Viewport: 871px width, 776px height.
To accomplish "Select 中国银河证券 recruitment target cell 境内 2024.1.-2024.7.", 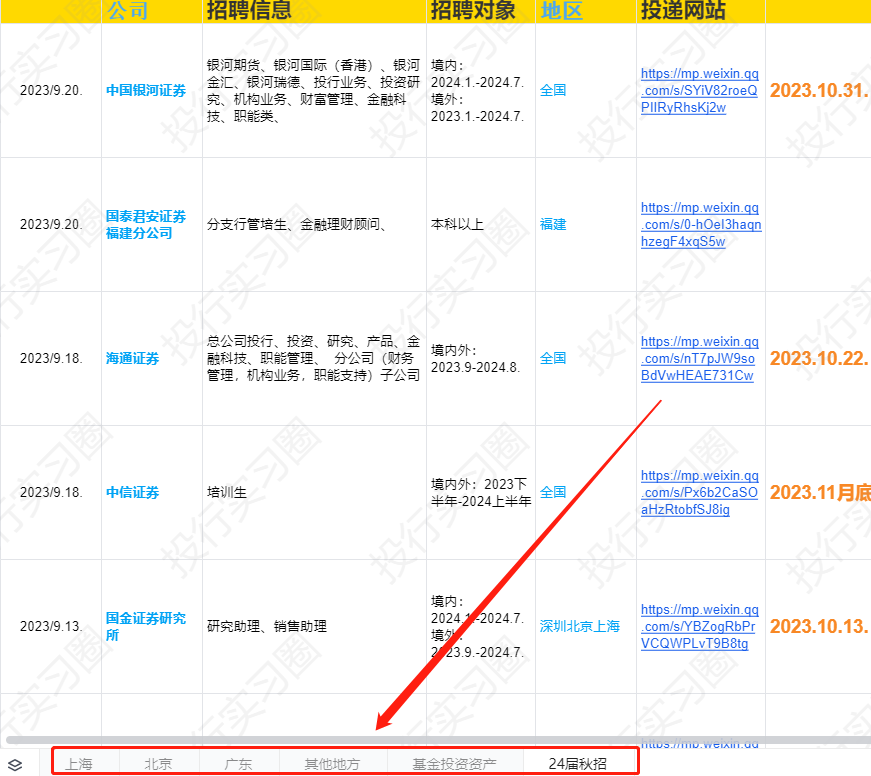I will pos(481,90).
